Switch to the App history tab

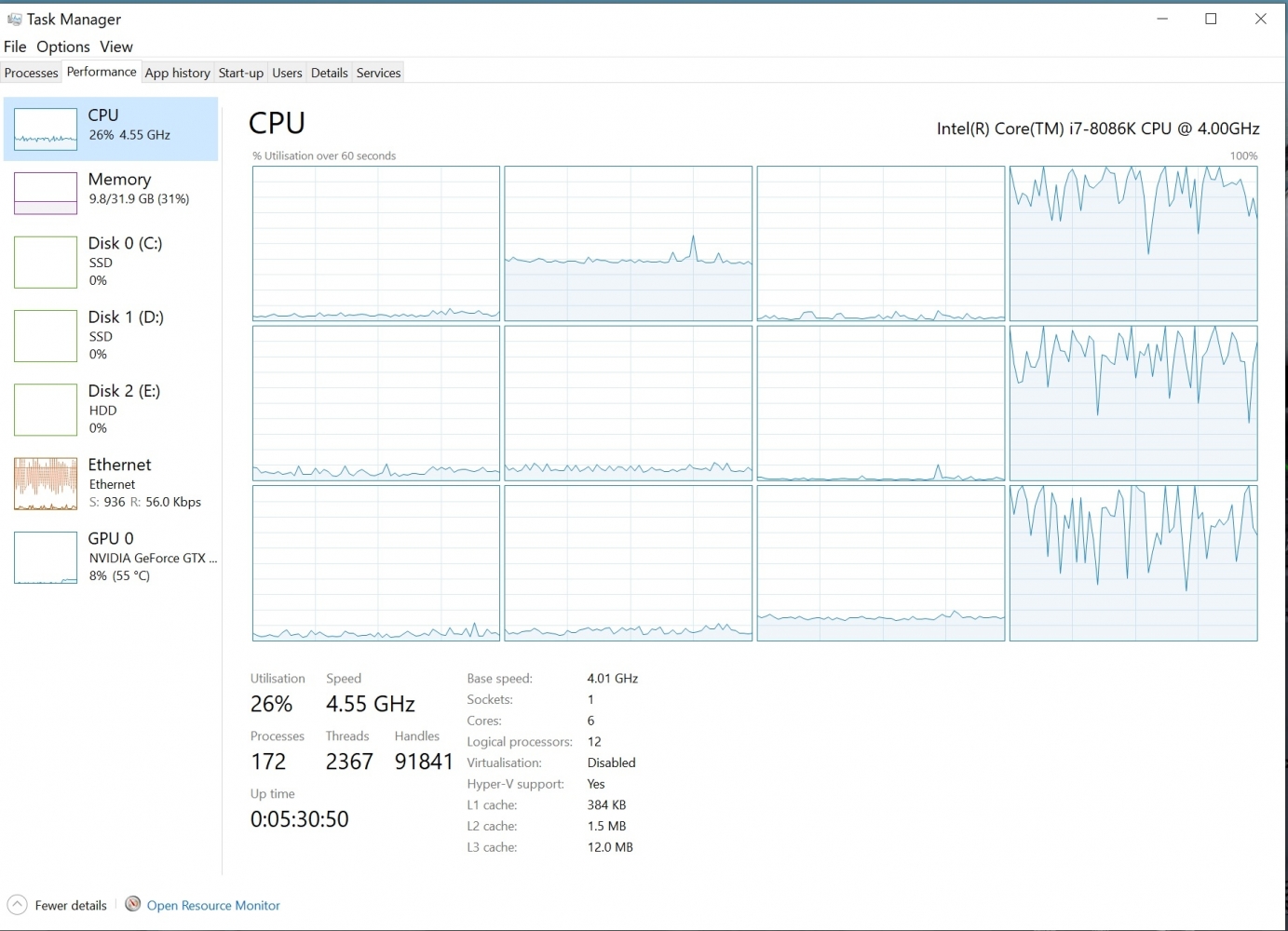click(x=177, y=73)
